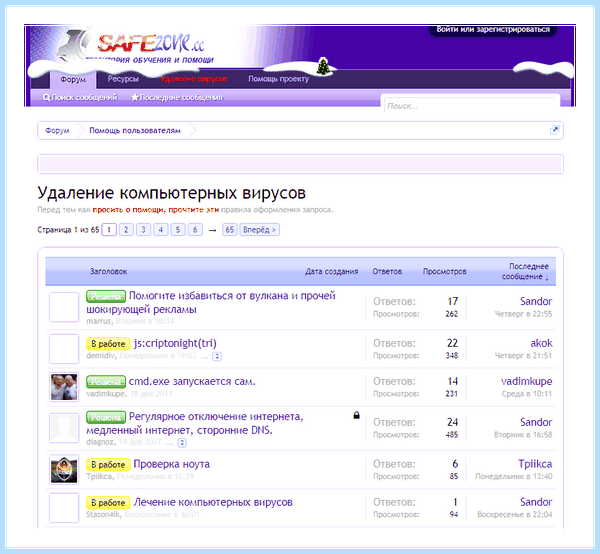Click the diagnoz default avatar
This screenshot has height=554, width=600.
tap(64, 428)
